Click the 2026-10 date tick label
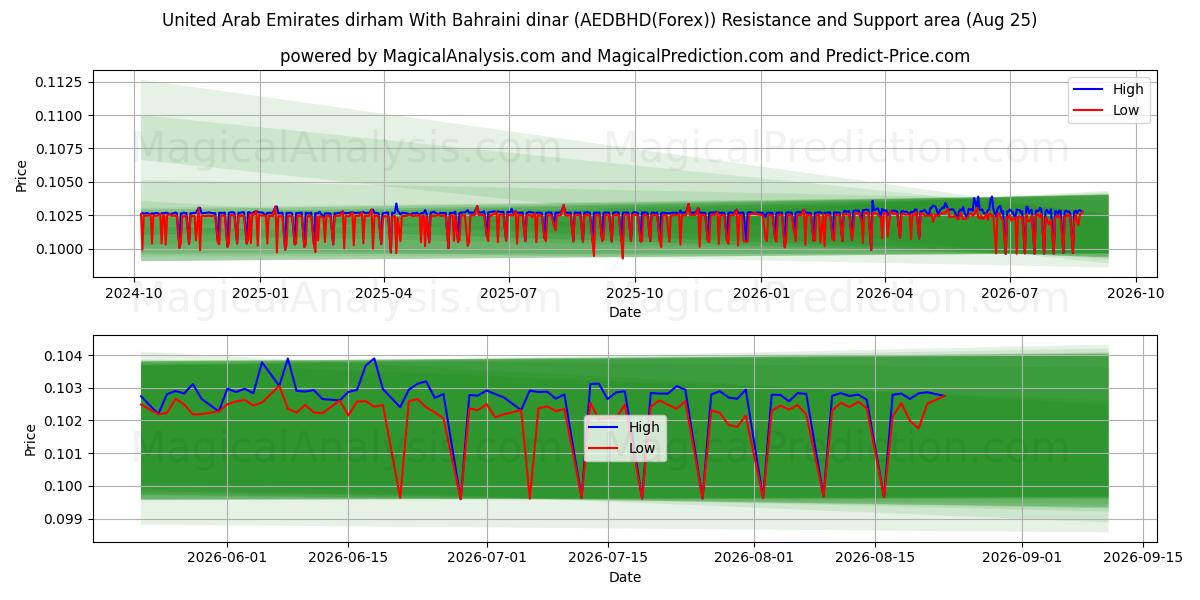This screenshot has height=600, width=1200. click(x=1136, y=294)
